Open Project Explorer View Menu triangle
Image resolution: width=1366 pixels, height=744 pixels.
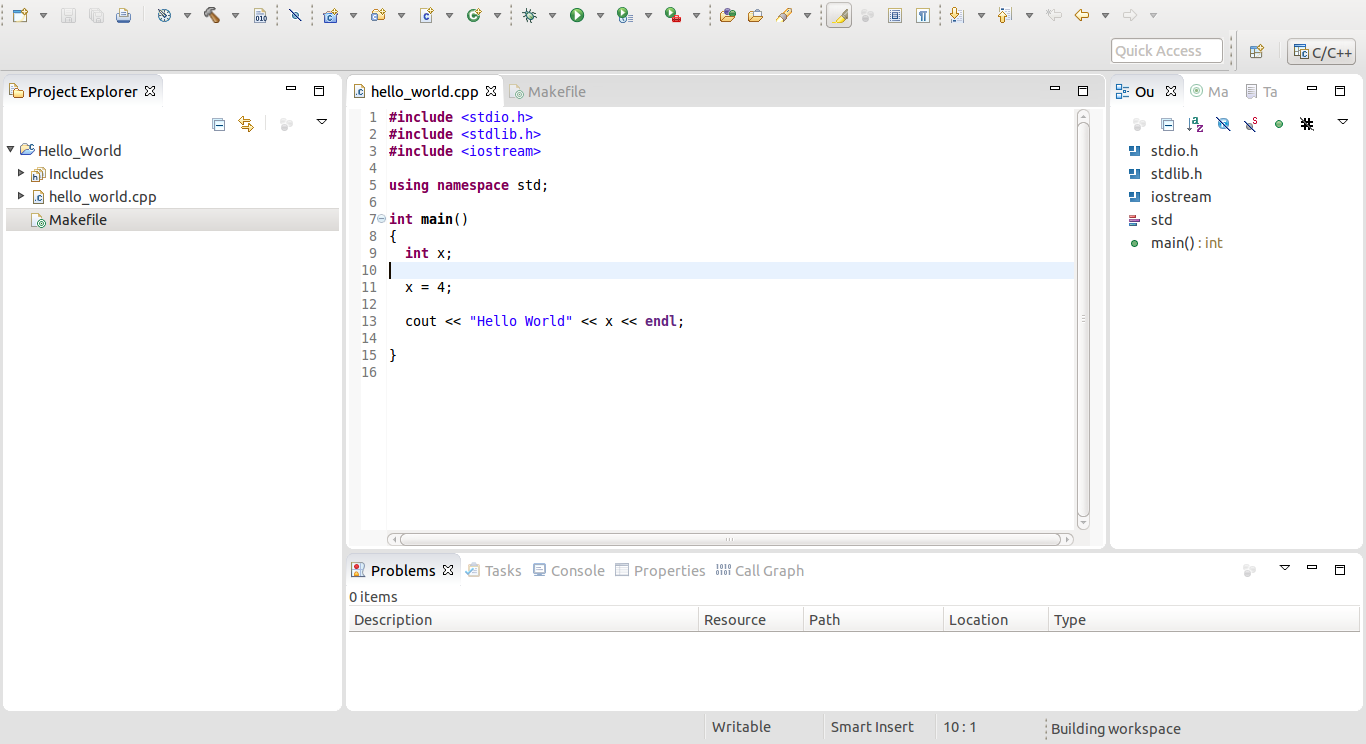click(322, 122)
